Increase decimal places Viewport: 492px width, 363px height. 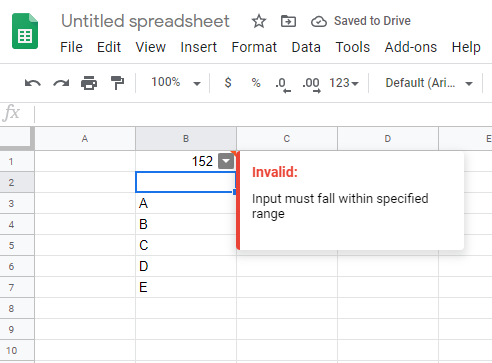click(311, 85)
